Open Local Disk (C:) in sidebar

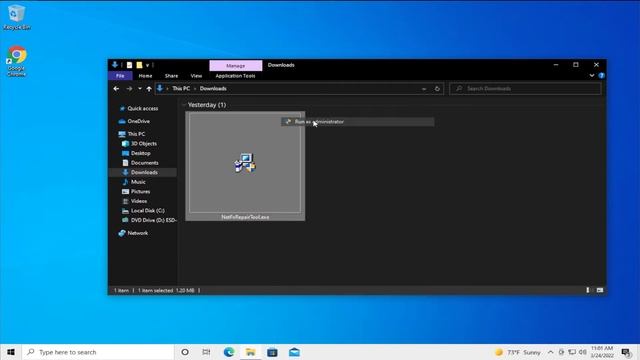(x=147, y=211)
